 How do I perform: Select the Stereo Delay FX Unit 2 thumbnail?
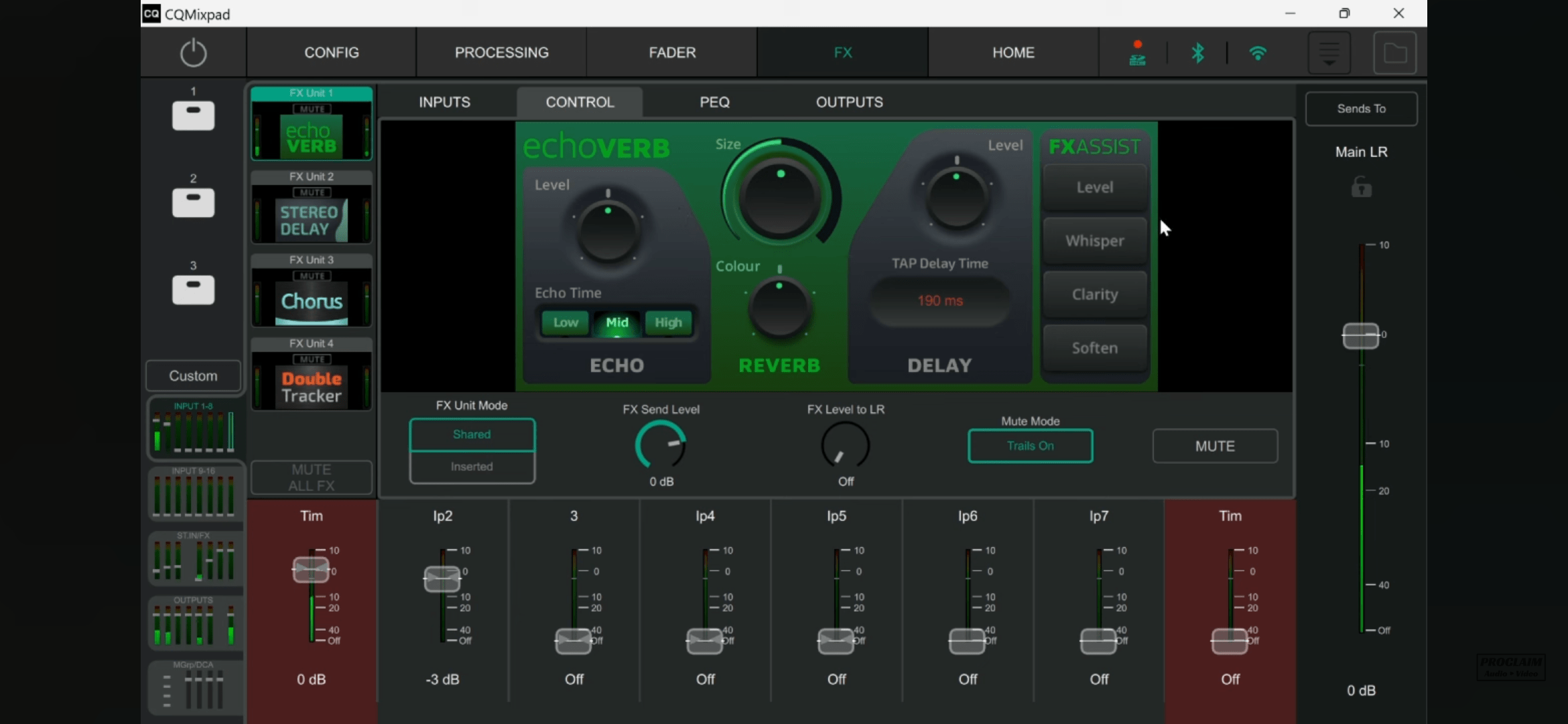pos(312,207)
